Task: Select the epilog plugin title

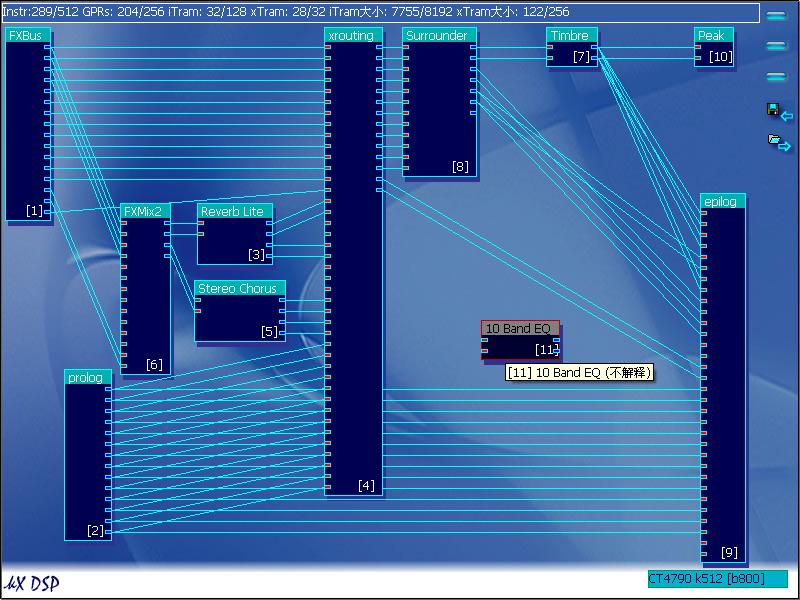Action: tap(723, 201)
